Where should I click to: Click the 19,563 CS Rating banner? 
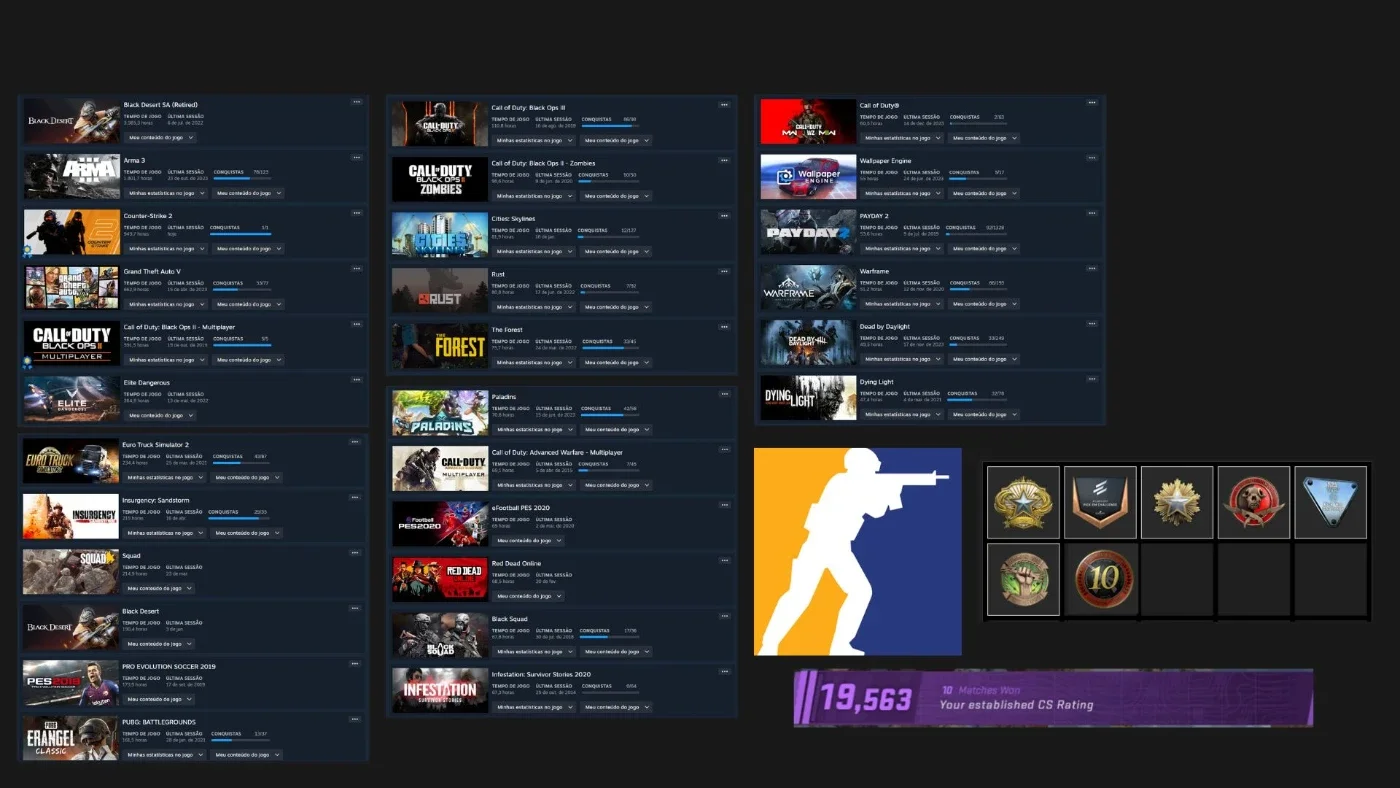point(1053,697)
